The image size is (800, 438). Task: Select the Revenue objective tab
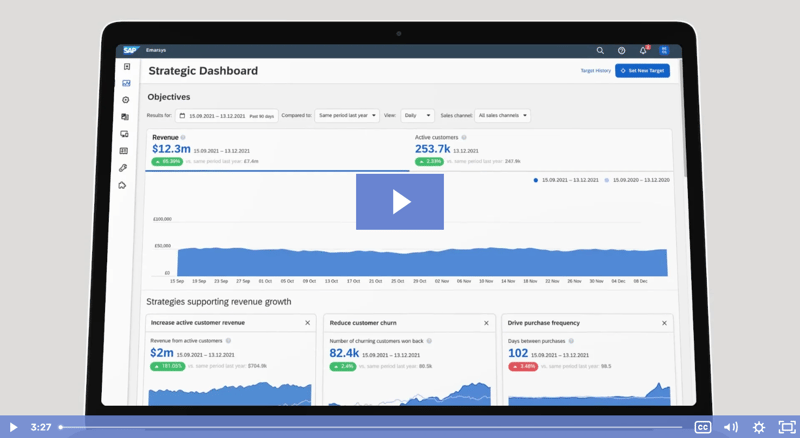(x=166, y=137)
